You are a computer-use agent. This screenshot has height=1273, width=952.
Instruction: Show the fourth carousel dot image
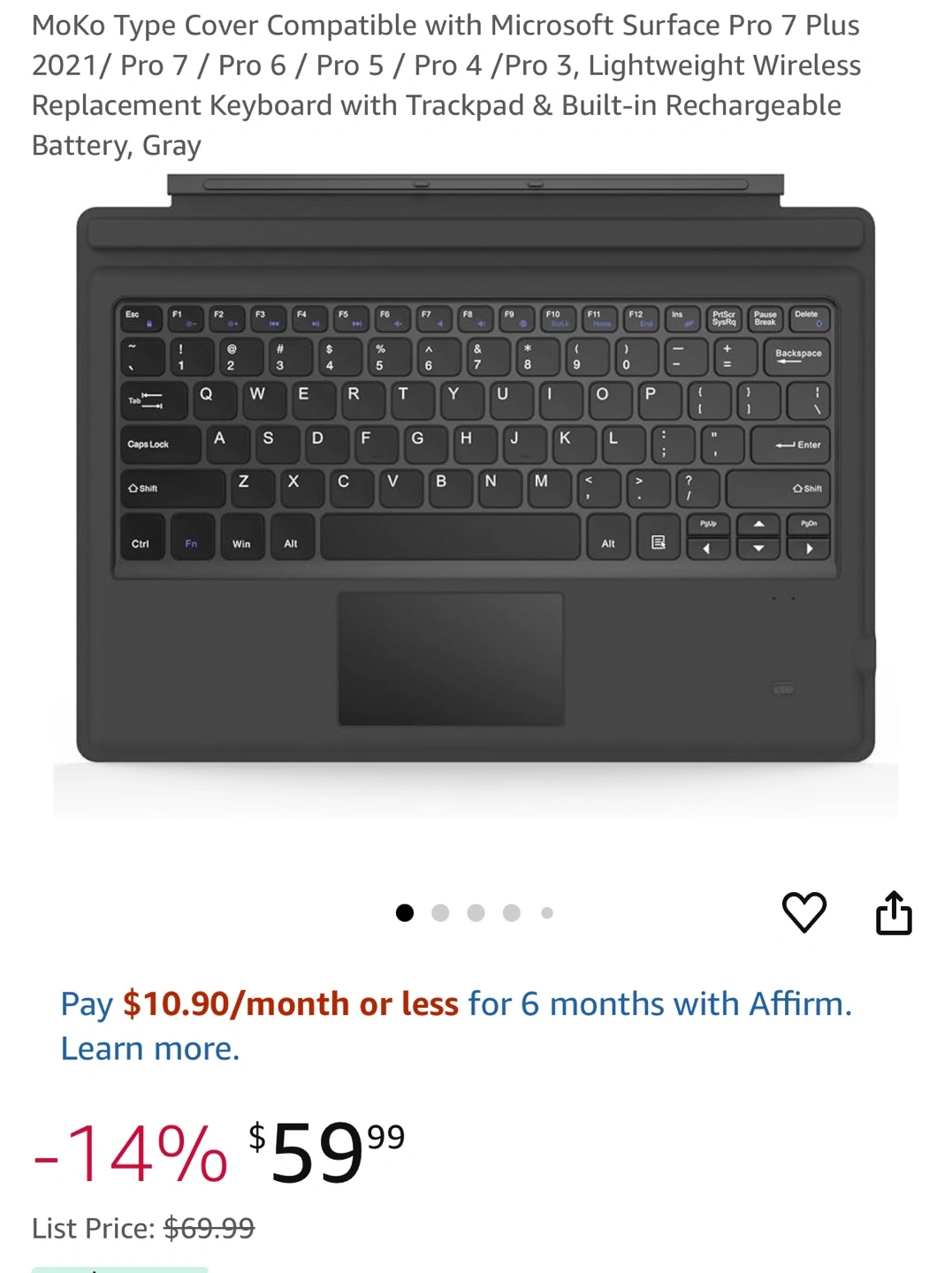(511, 913)
